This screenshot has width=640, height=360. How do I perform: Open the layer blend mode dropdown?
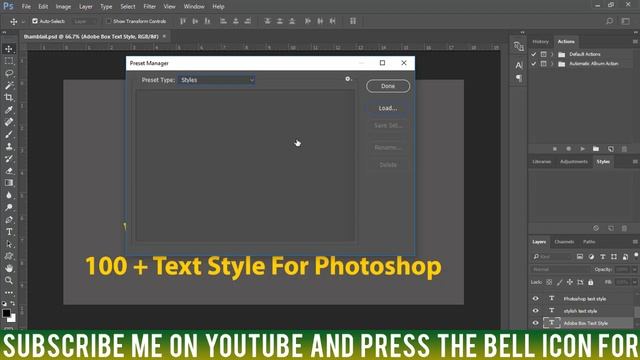(560, 269)
